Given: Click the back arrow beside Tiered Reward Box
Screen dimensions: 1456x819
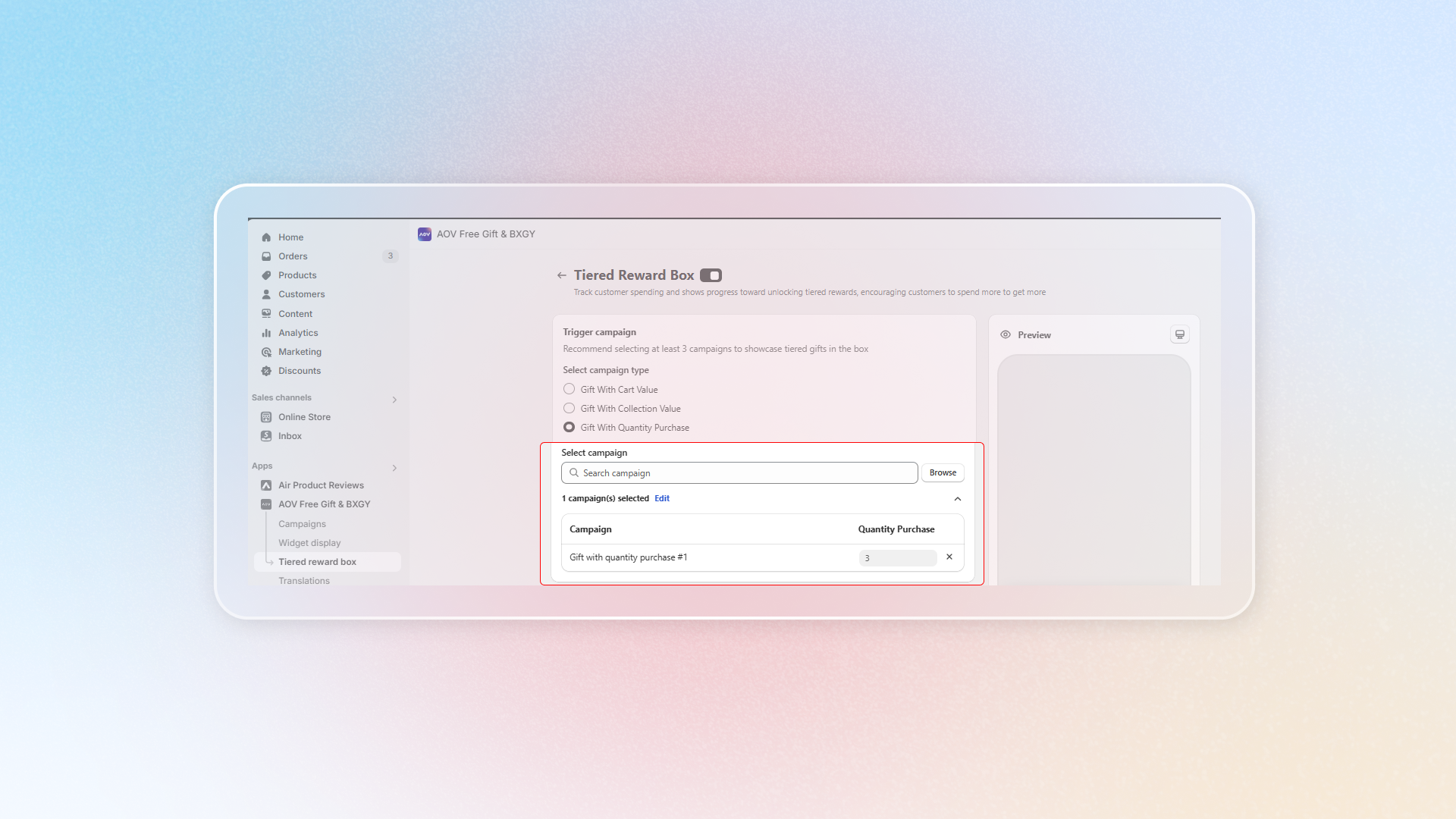Looking at the screenshot, I should (x=562, y=275).
